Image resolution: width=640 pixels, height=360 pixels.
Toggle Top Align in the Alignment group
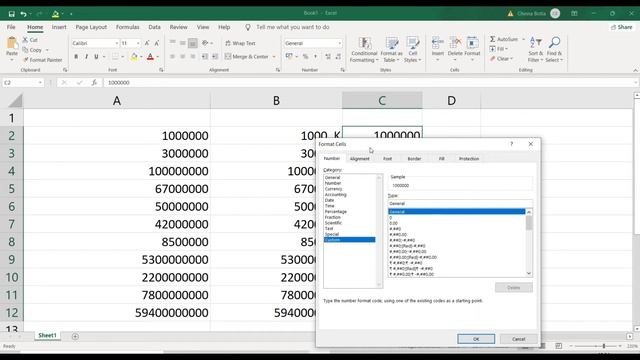(173, 43)
